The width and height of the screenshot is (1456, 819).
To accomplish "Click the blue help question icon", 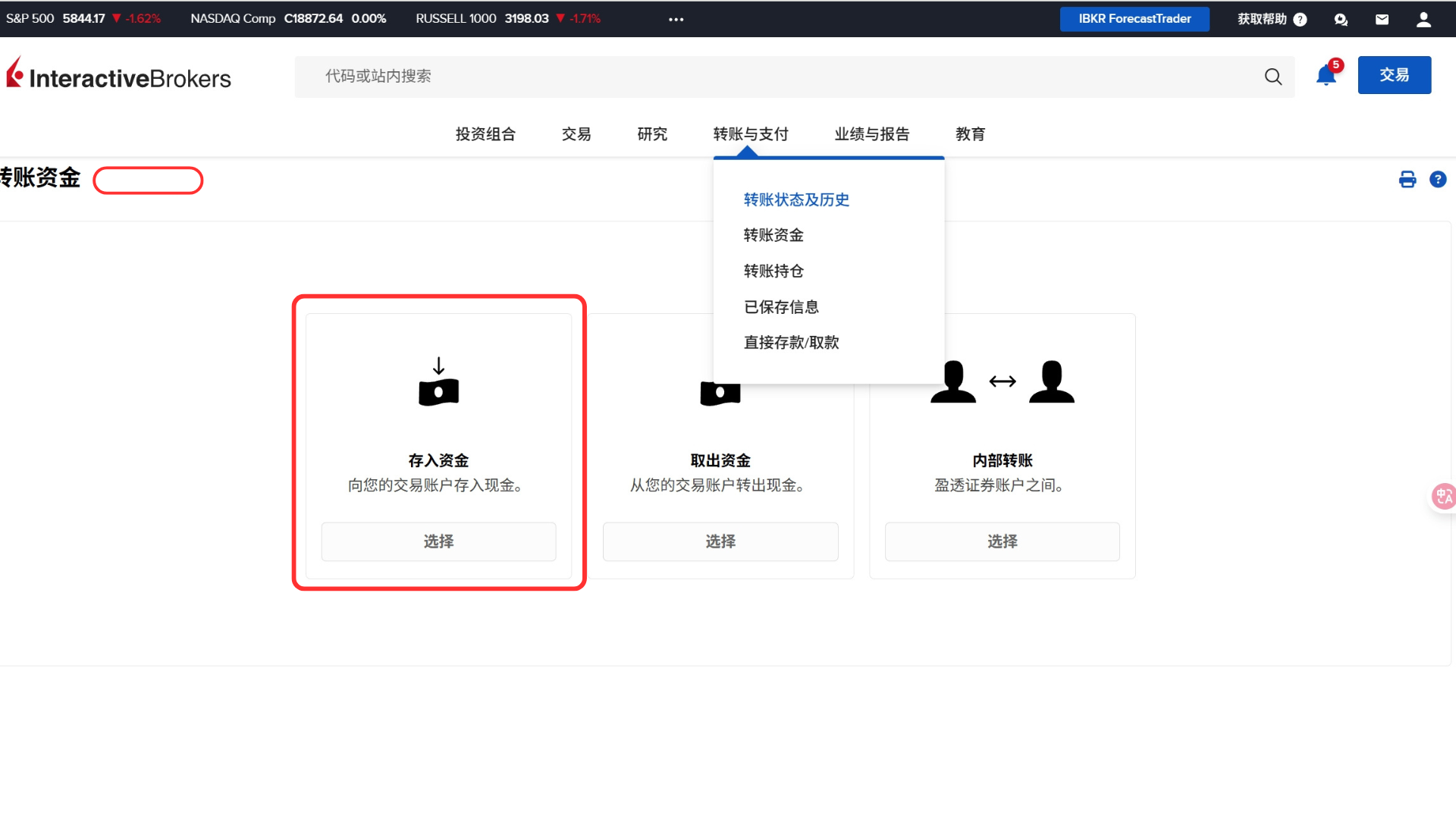I will pyautogui.click(x=1438, y=180).
